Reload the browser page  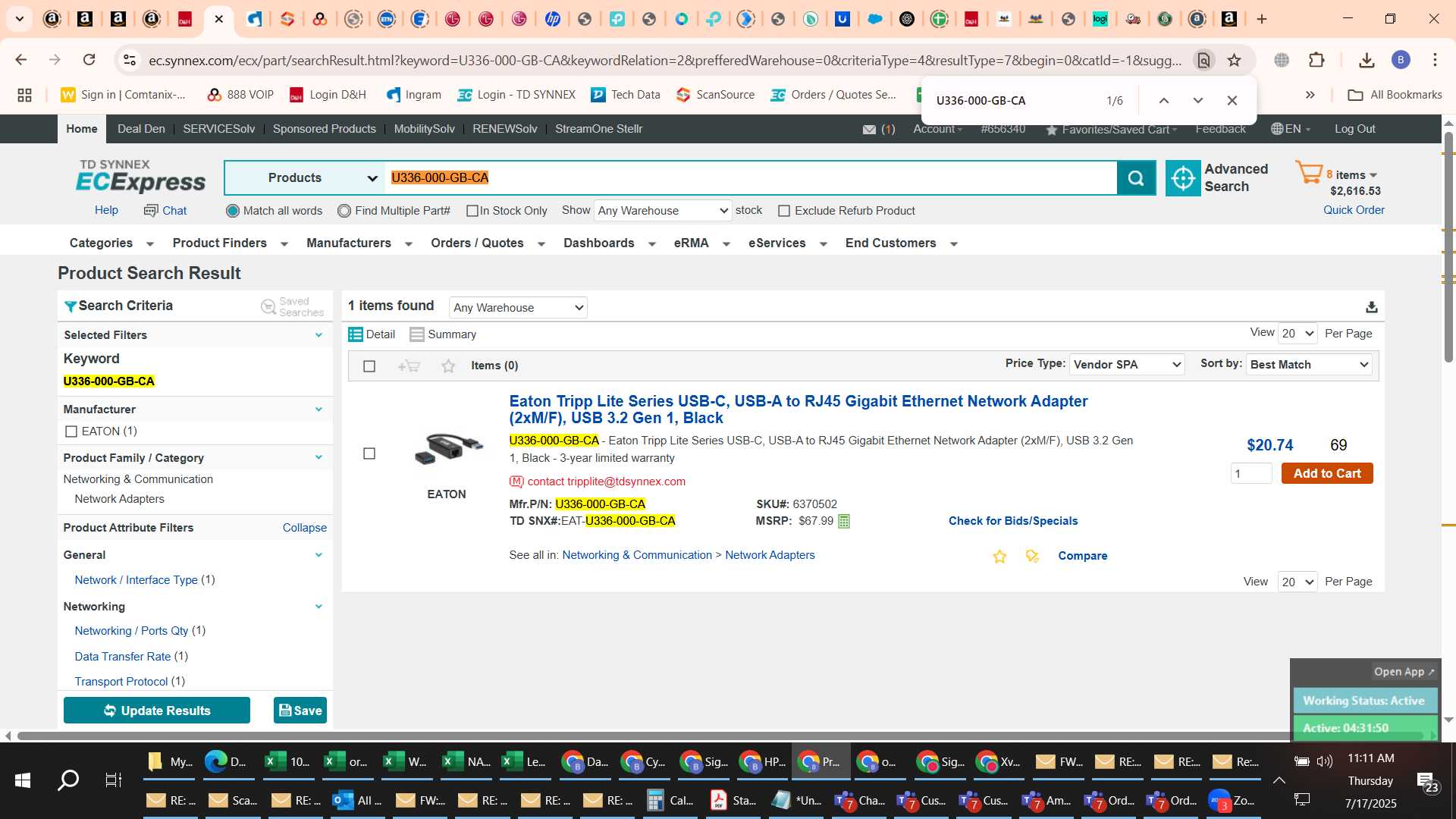89,60
